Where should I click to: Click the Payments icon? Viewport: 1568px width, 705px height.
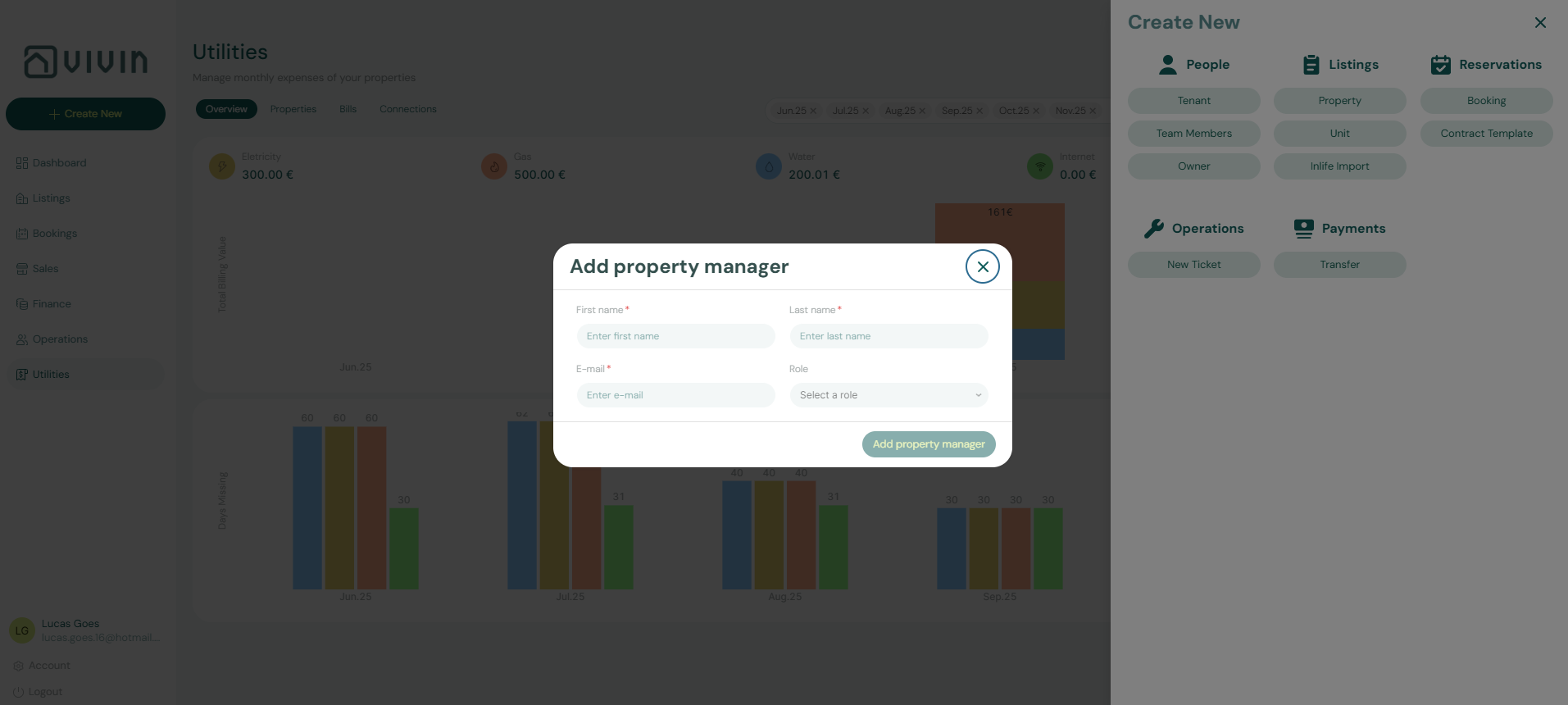(x=1304, y=229)
